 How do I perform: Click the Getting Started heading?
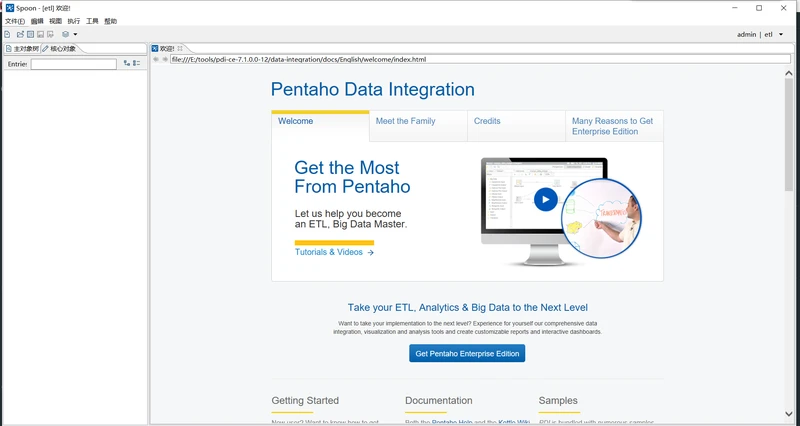coord(305,400)
